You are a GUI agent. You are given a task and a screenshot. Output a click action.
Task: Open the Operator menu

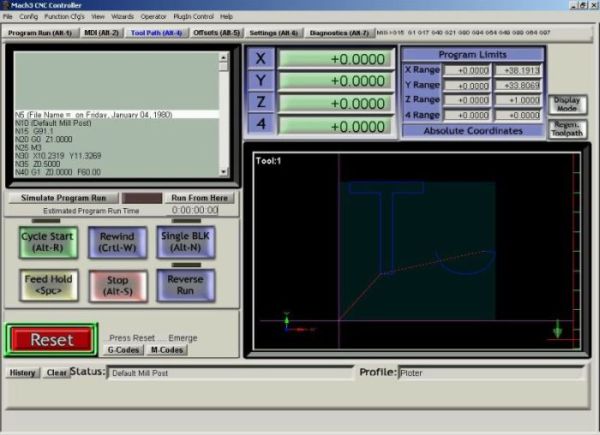point(153,16)
